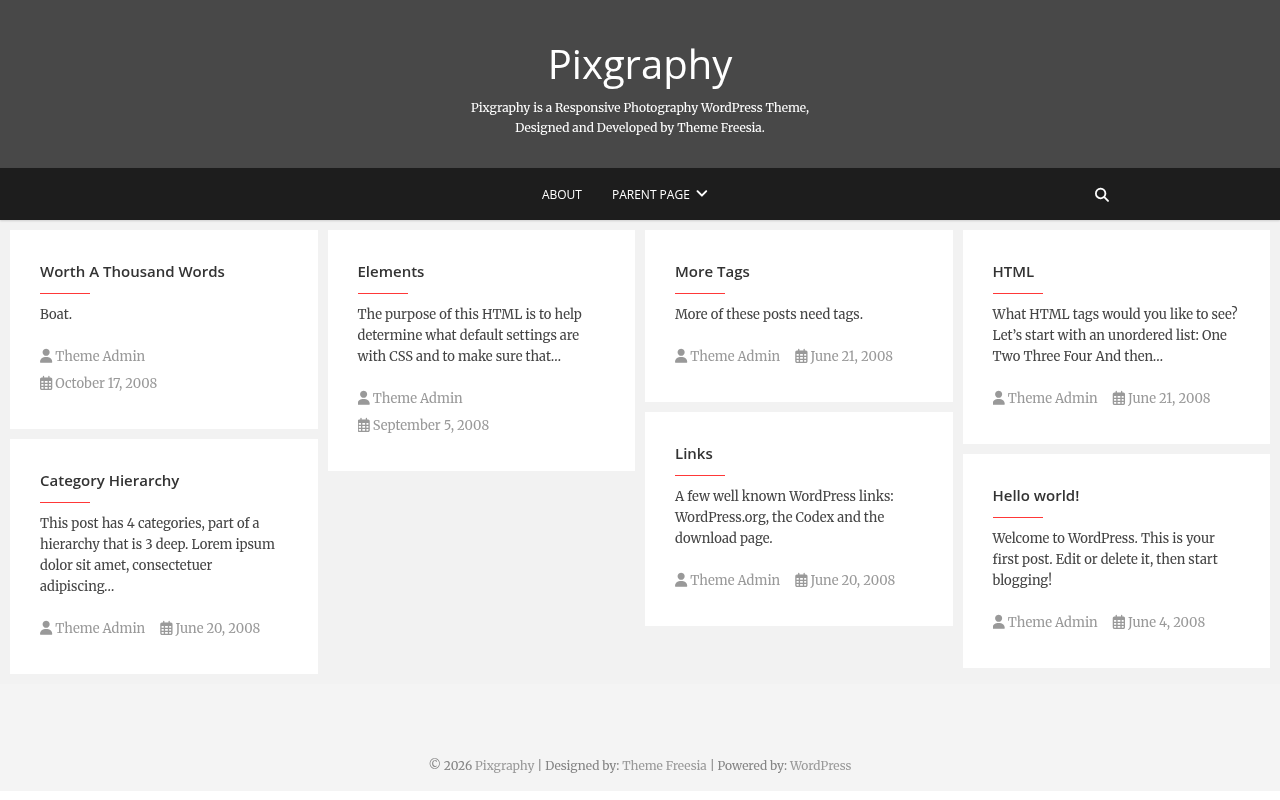Click the author icon in the More Tags post
The width and height of the screenshot is (1280, 800).
tap(681, 356)
